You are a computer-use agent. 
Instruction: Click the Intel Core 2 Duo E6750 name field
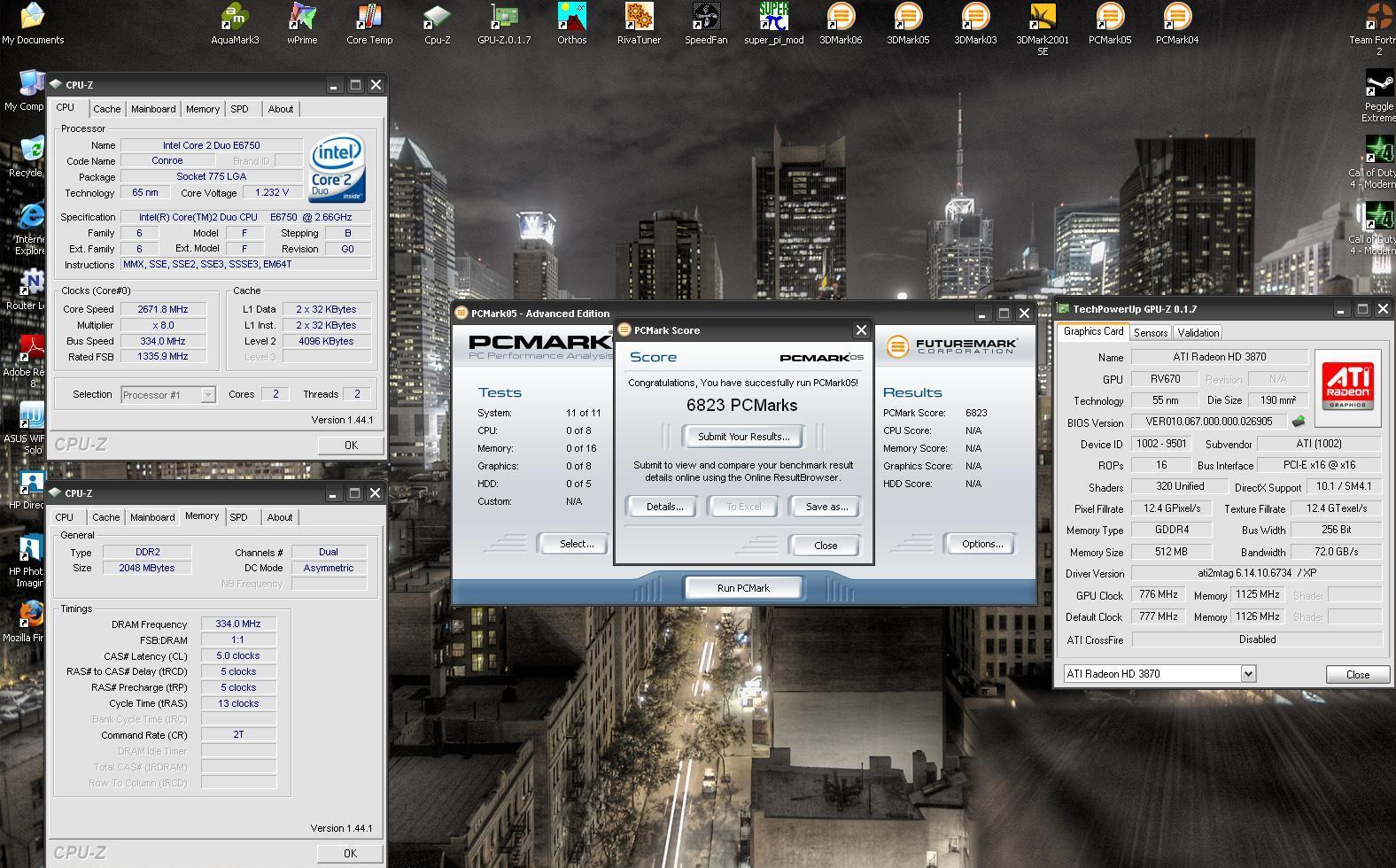coord(211,145)
